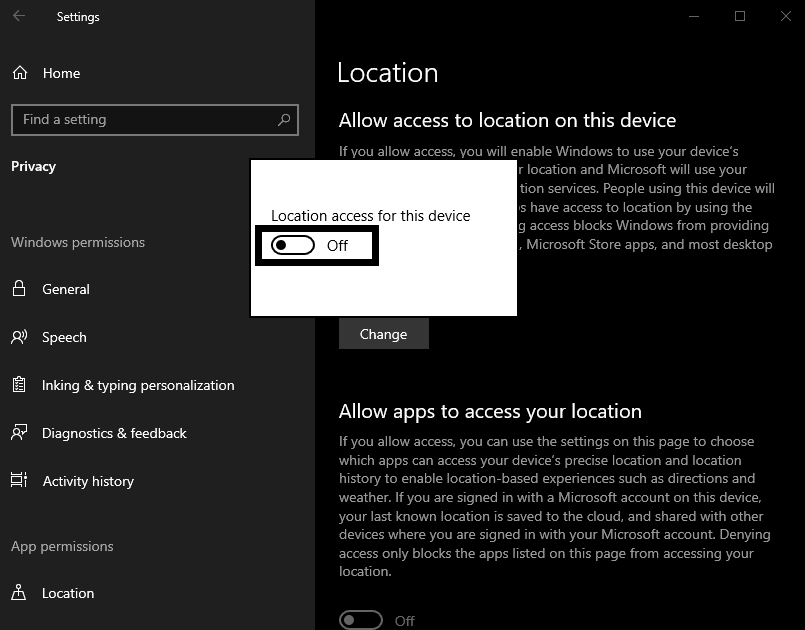Toggle Allow apps to access your location
Viewport: 805px width, 630px height.
pyautogui.click(x=361, y=620)
